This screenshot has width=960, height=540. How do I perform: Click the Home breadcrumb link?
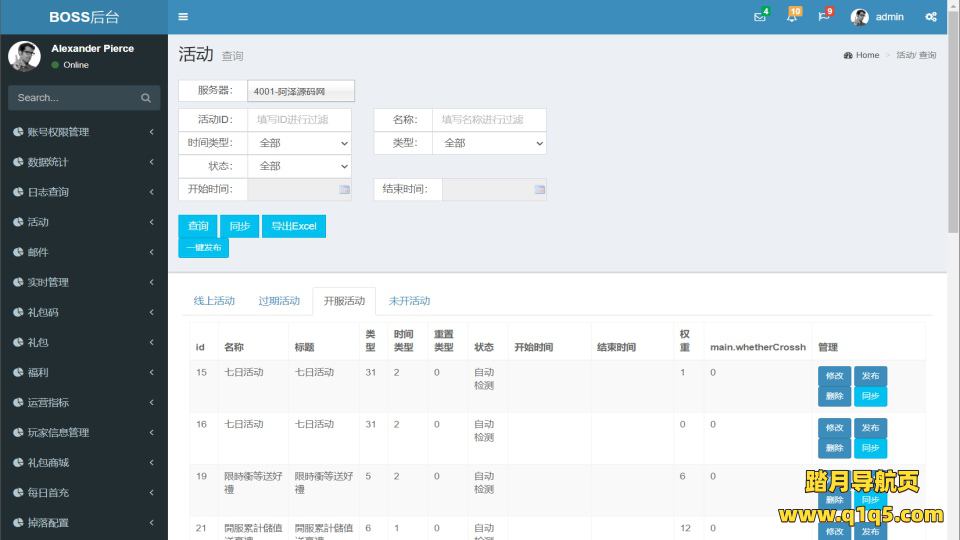866,55
